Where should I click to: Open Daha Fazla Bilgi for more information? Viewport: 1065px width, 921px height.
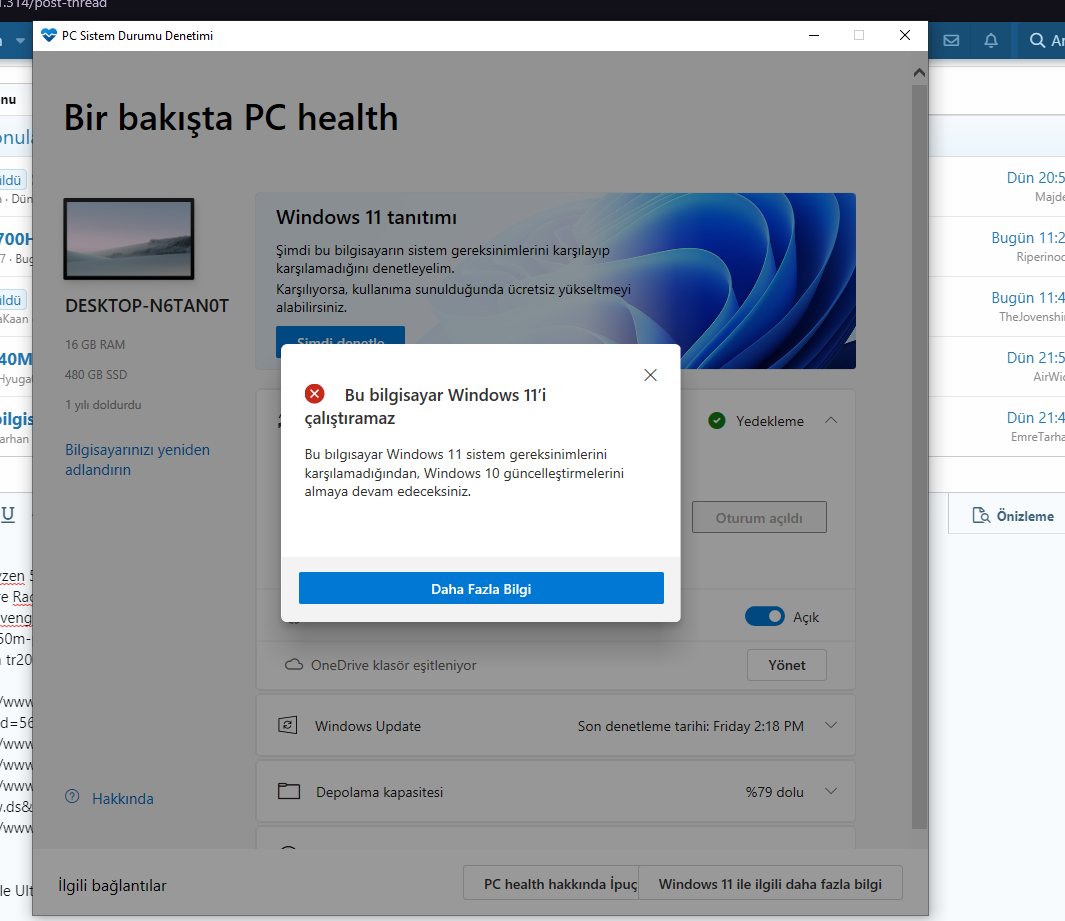tap(481, 588)
